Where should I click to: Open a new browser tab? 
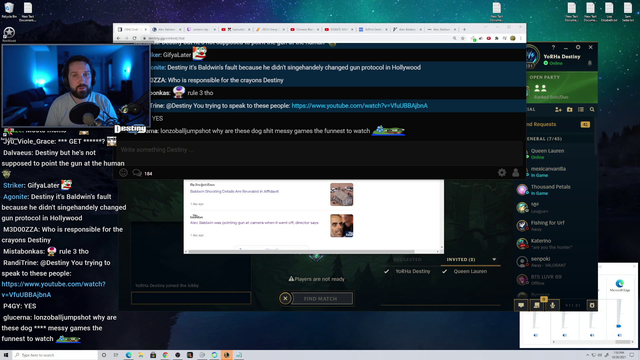coord(464,29)
